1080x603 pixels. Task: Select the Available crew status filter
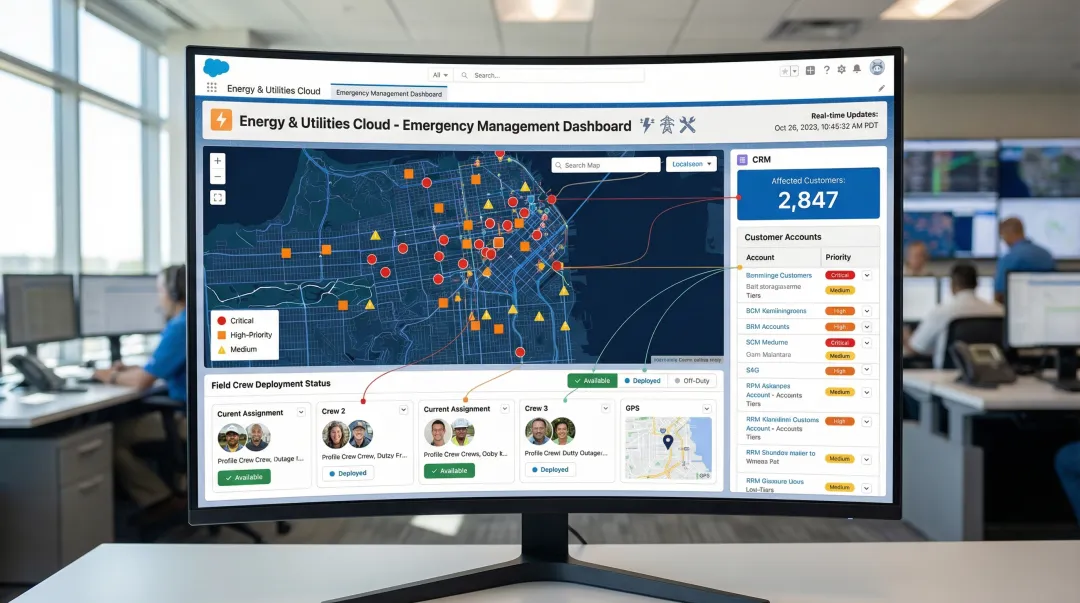pos(591,381)
